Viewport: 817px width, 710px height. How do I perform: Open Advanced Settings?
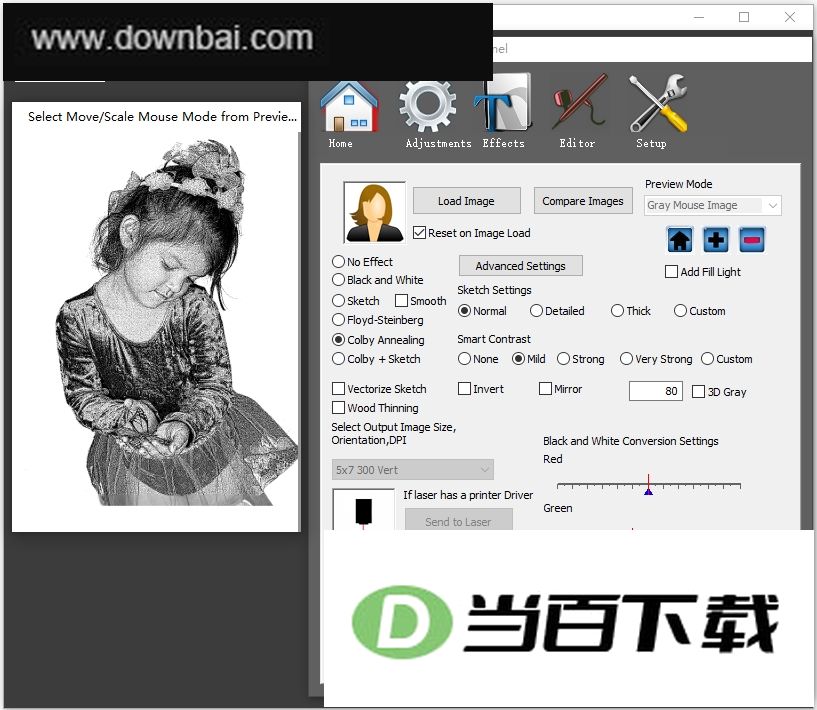(521, 266)
